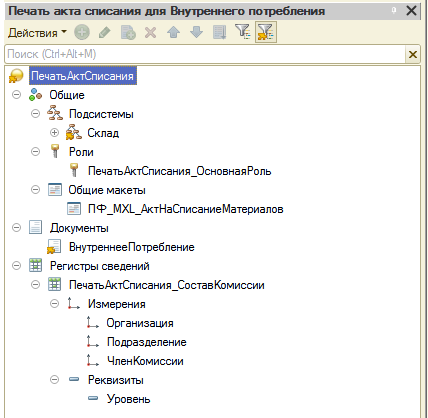Expand the Склад subsystem node

click(54, 133)
